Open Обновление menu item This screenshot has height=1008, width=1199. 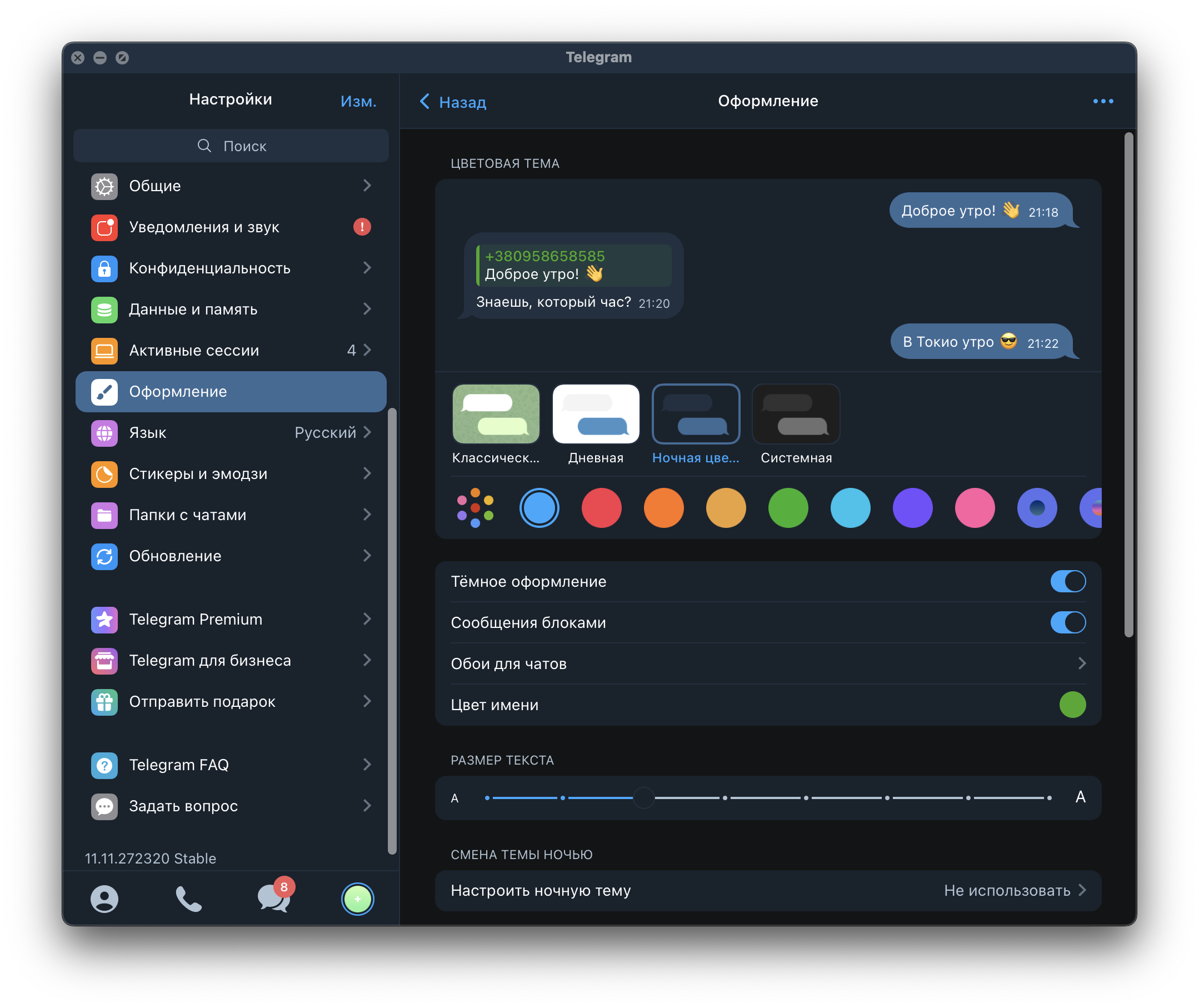click(231, 557)
